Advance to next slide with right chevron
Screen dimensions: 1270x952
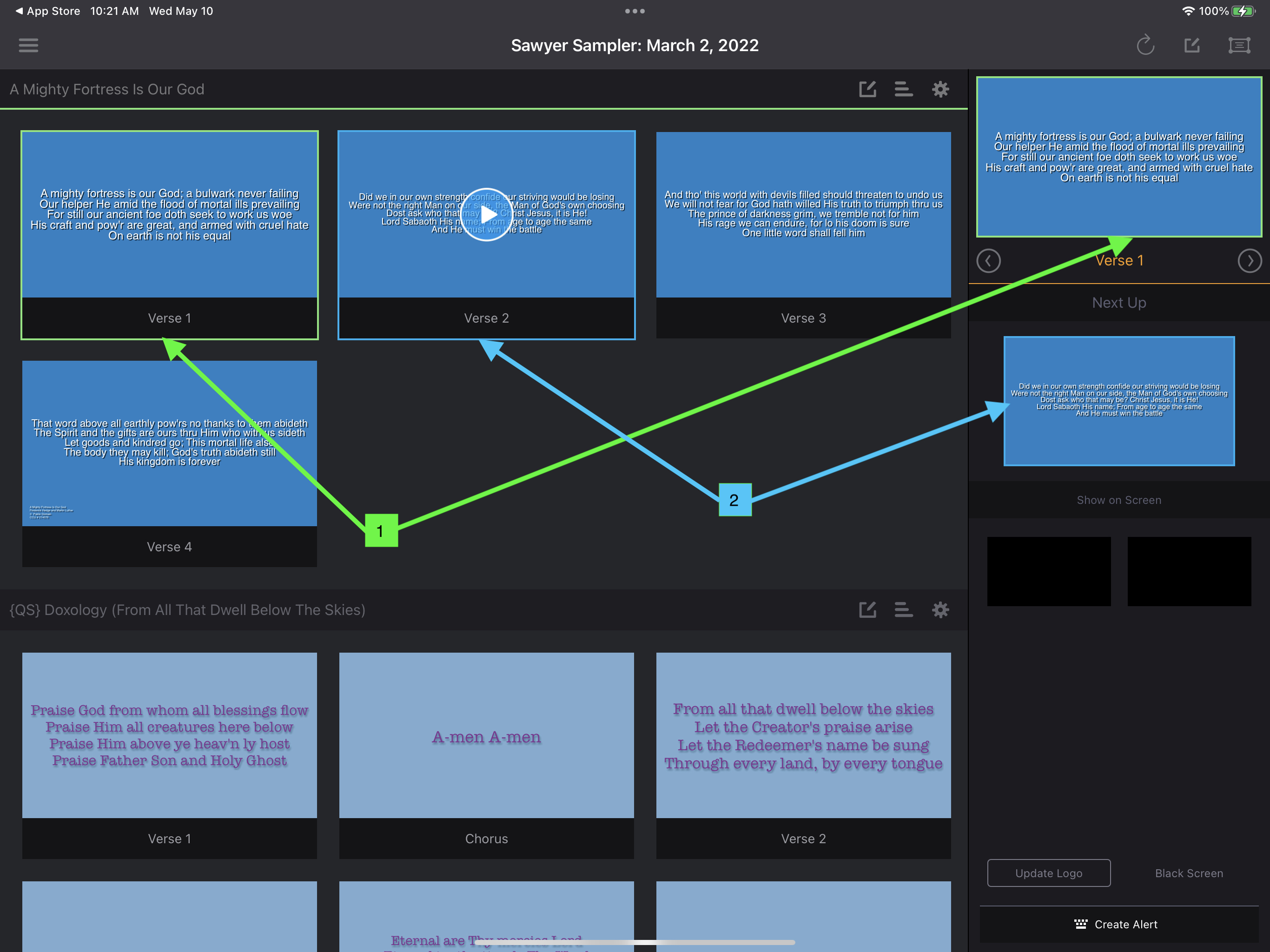1250,261
